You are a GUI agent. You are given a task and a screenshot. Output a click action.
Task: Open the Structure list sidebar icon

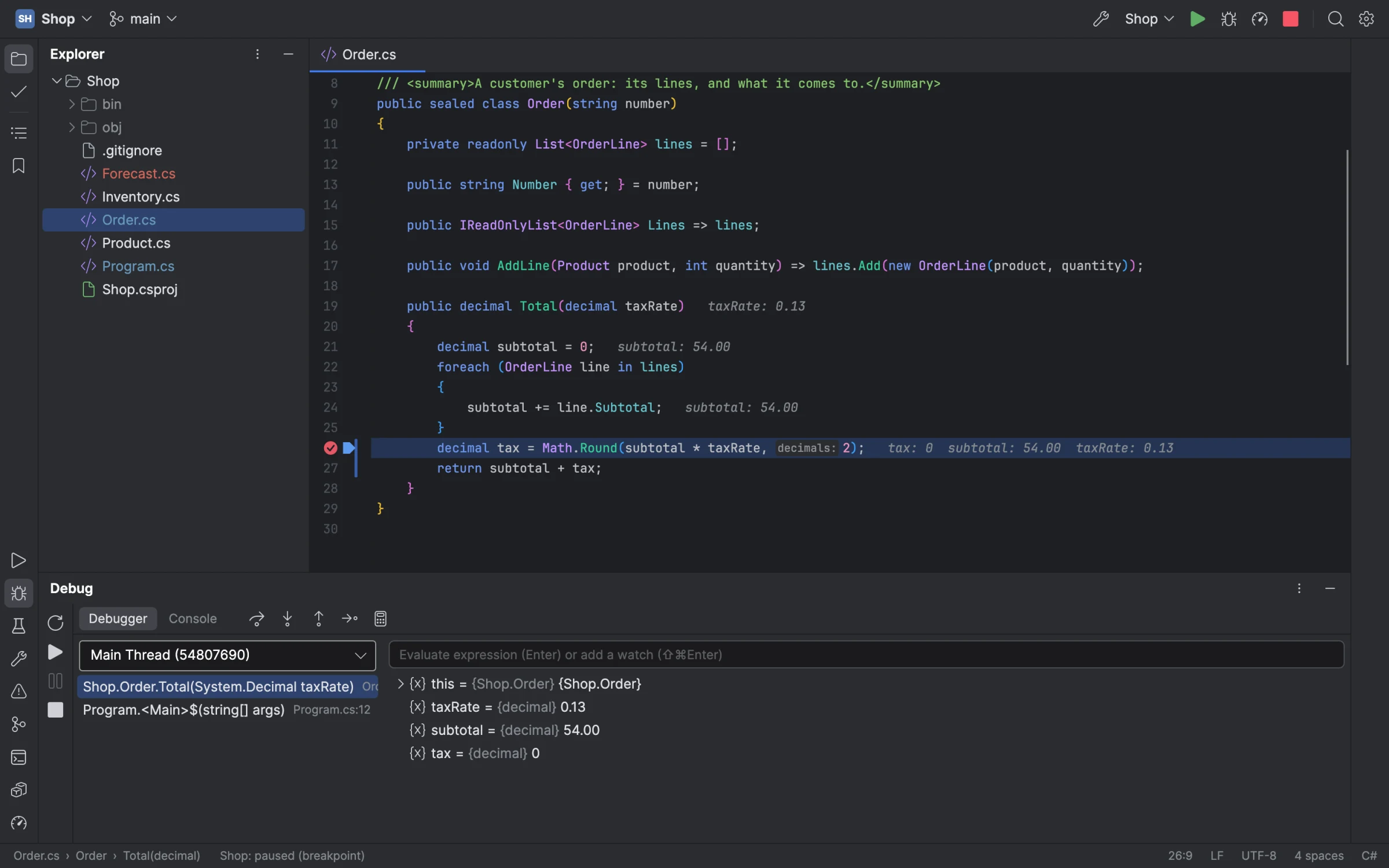pos(19,133)
